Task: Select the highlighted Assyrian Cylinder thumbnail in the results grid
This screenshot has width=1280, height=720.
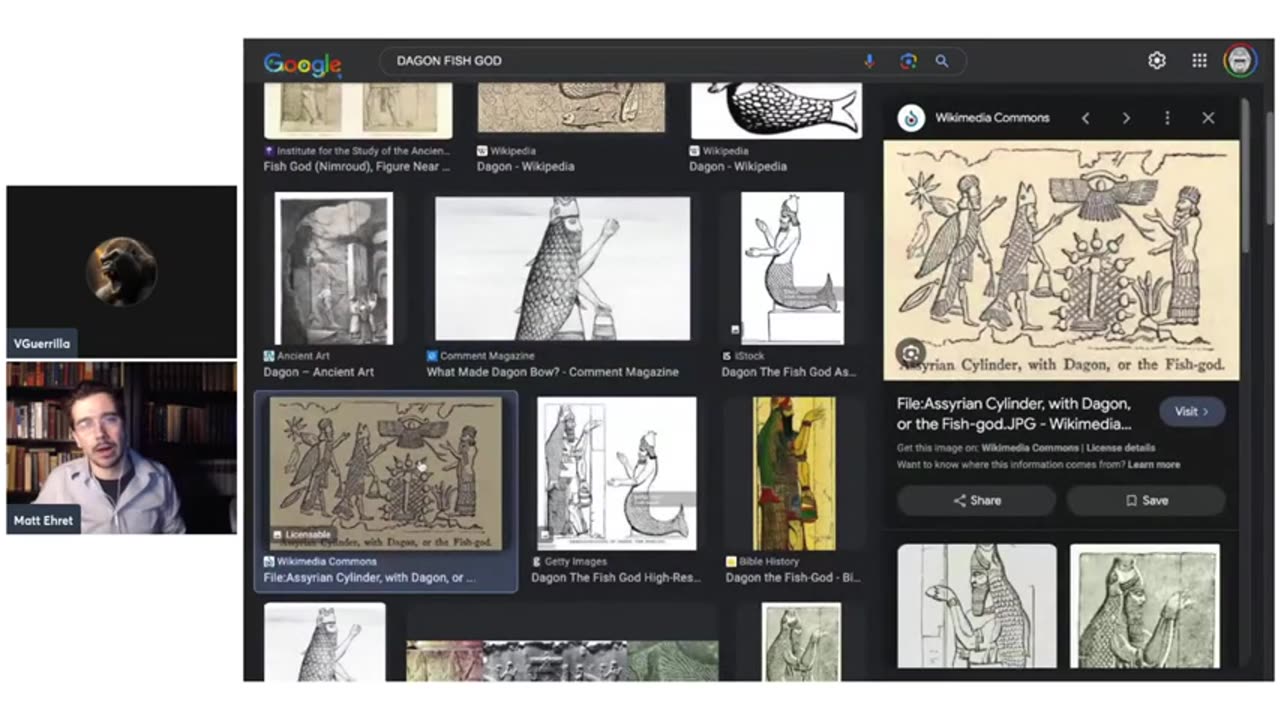Action: pos(386,473)
